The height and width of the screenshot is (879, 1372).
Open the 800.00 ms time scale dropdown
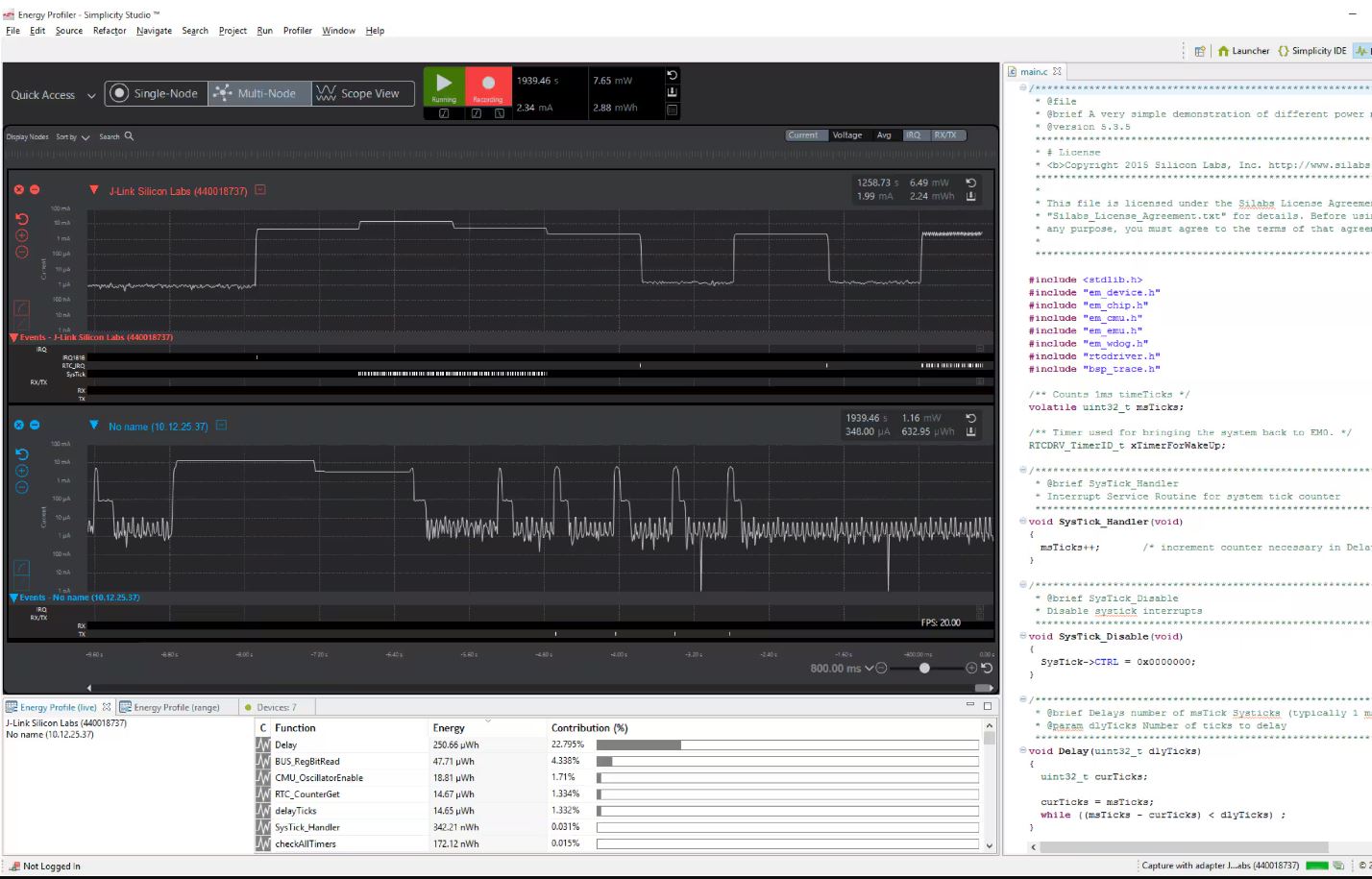click(x=842, y=669)
